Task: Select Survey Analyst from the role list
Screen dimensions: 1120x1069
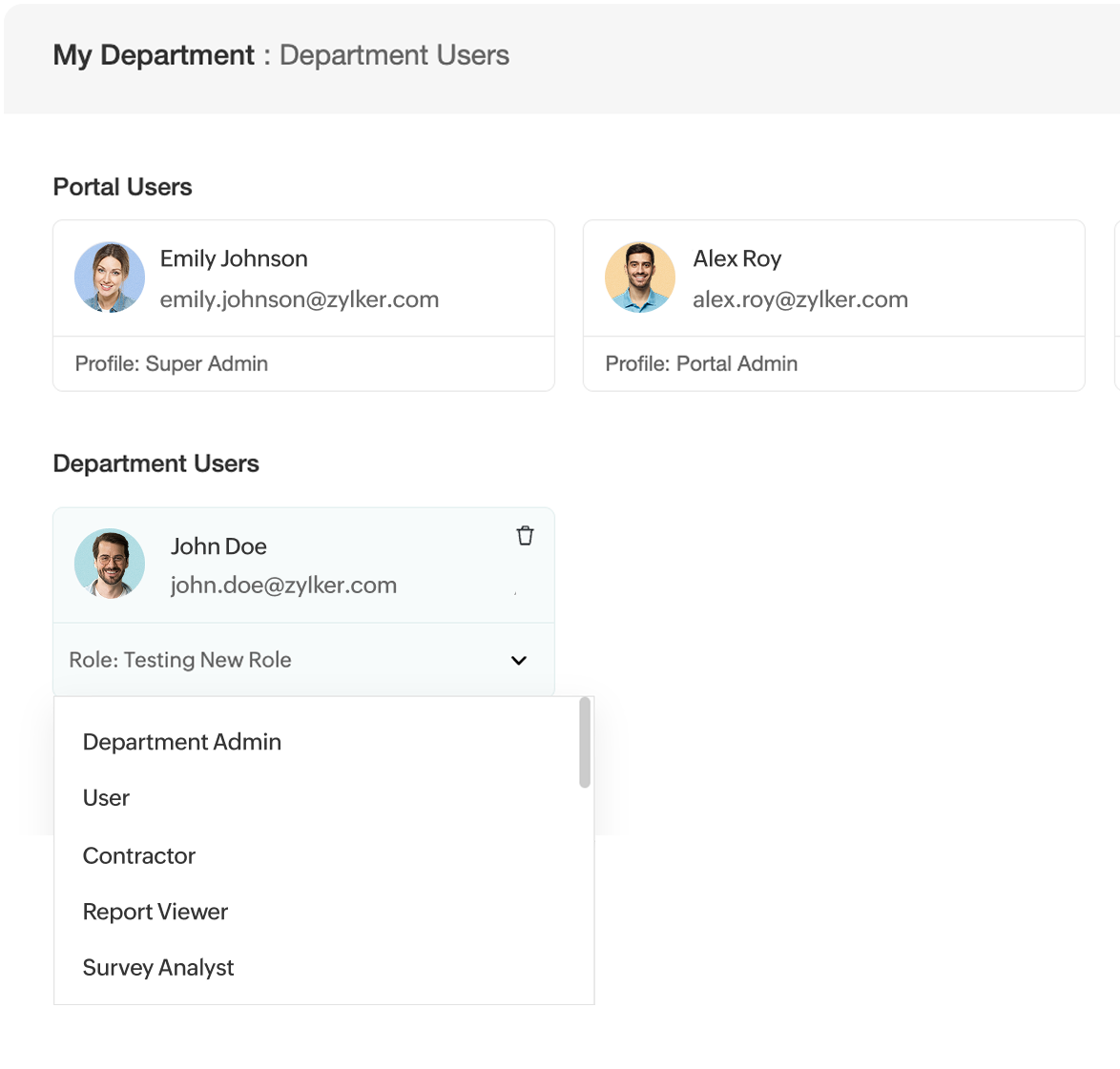Action: click(x=157, y=967)
